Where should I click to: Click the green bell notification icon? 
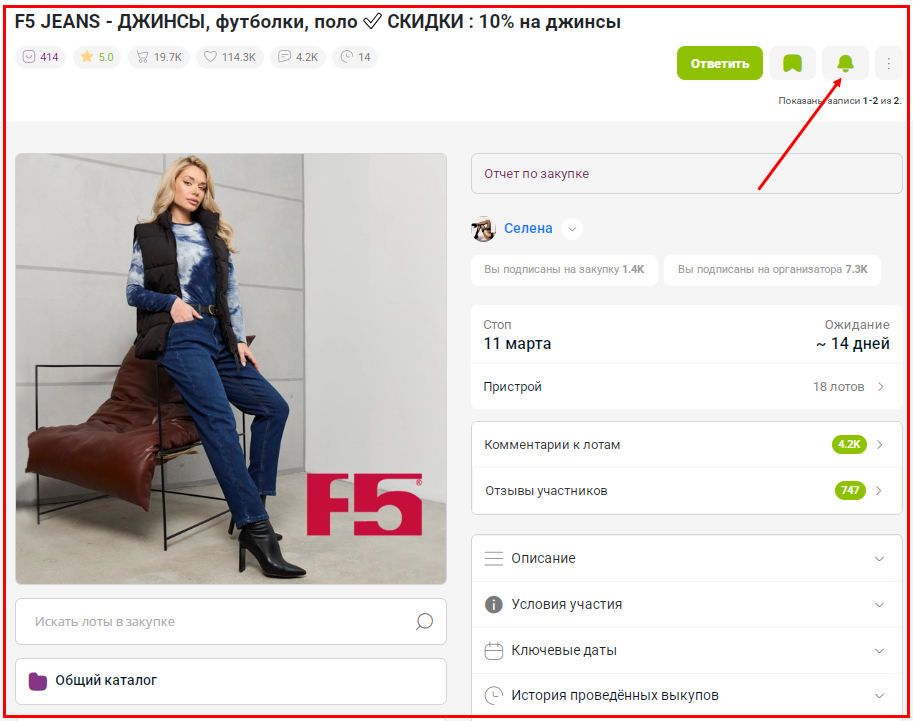[845, 63]
